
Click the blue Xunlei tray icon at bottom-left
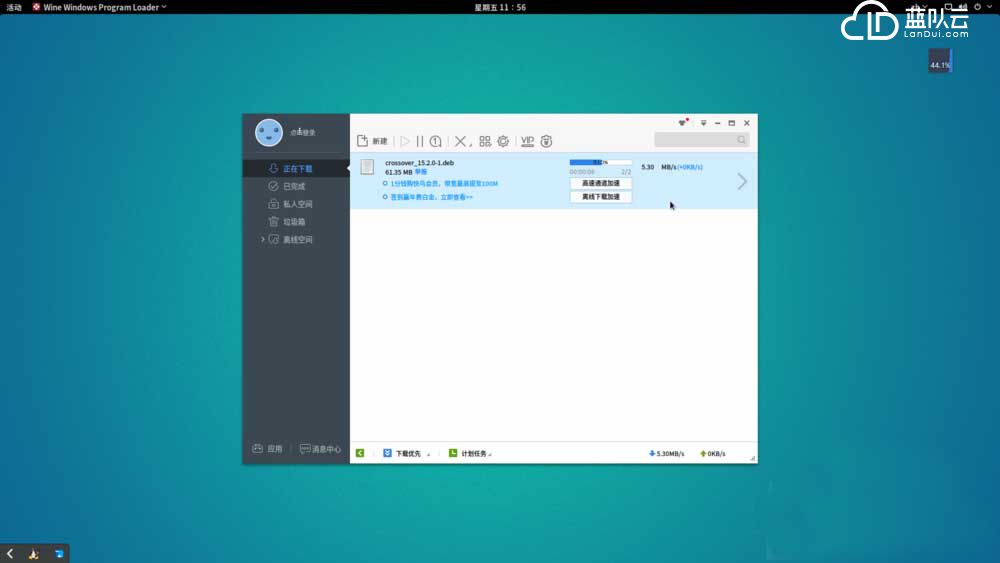pyautogui.click(x=59, y=554)
